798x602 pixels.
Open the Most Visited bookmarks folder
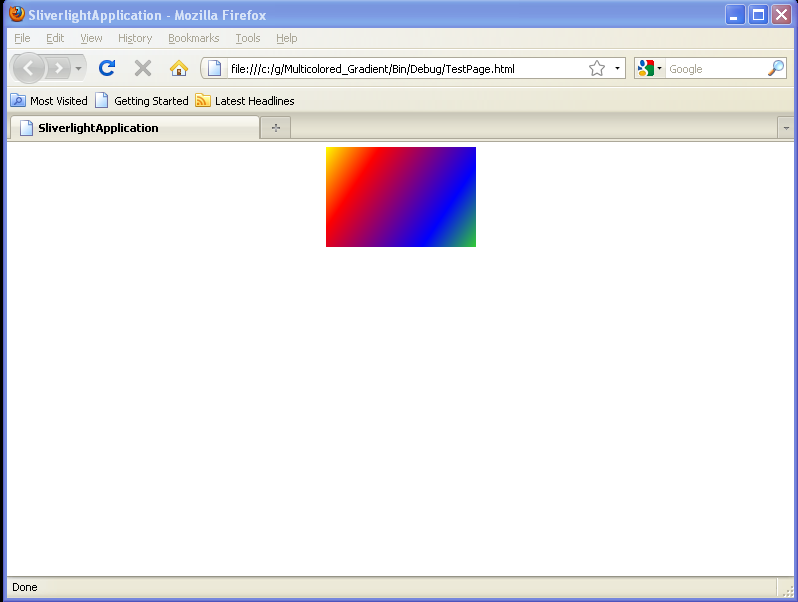(x=49, y=101)
